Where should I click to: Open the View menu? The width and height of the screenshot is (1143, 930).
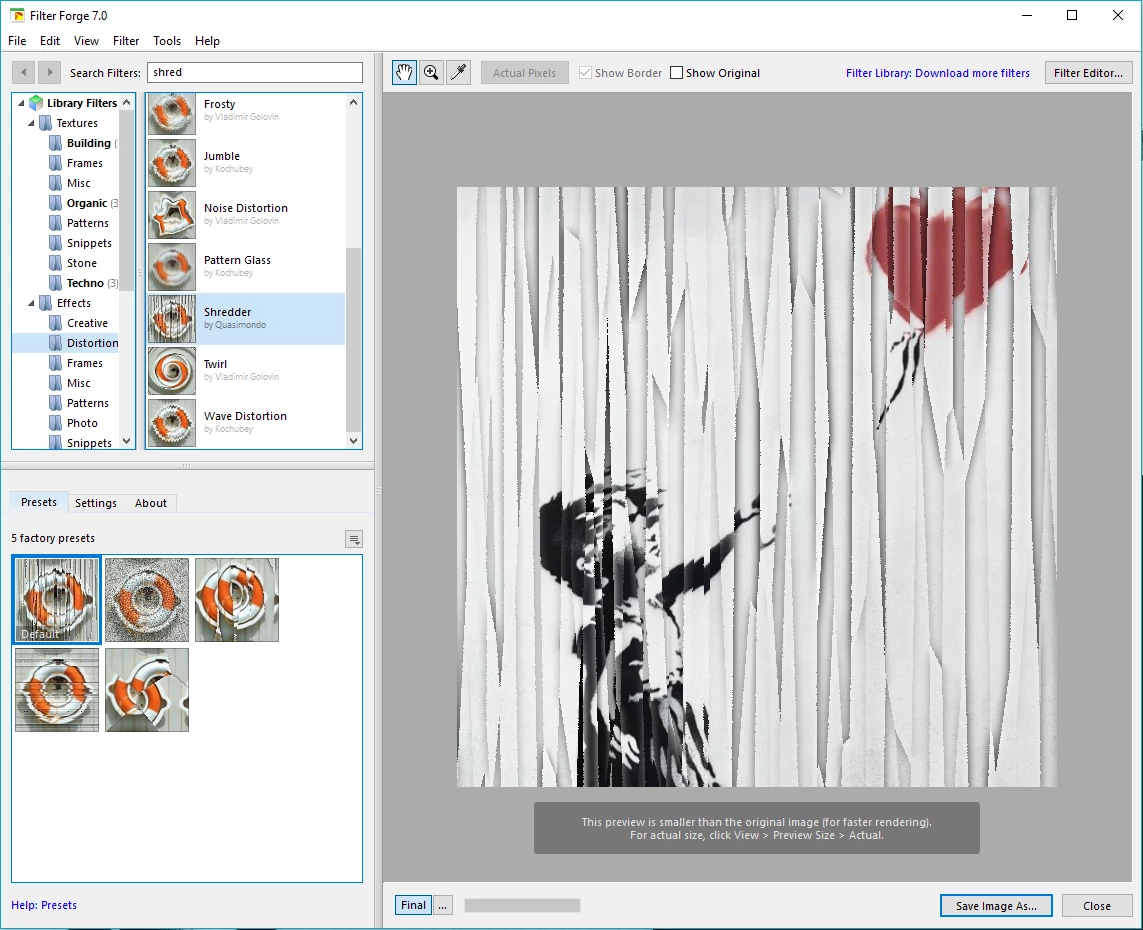(86, 41)
